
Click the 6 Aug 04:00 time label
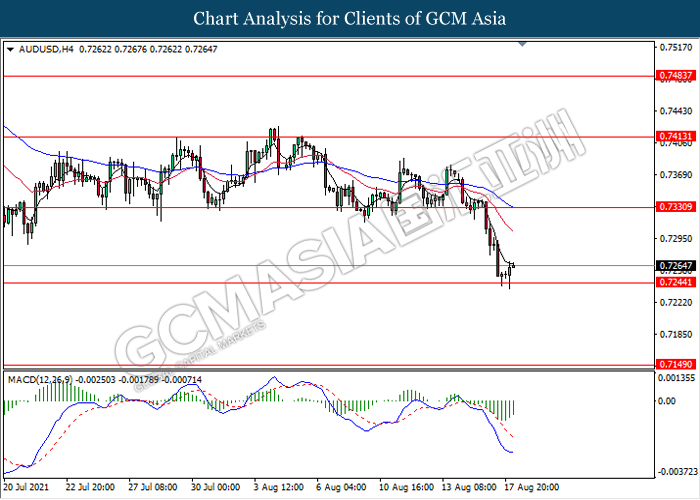(x=342, y=487)
